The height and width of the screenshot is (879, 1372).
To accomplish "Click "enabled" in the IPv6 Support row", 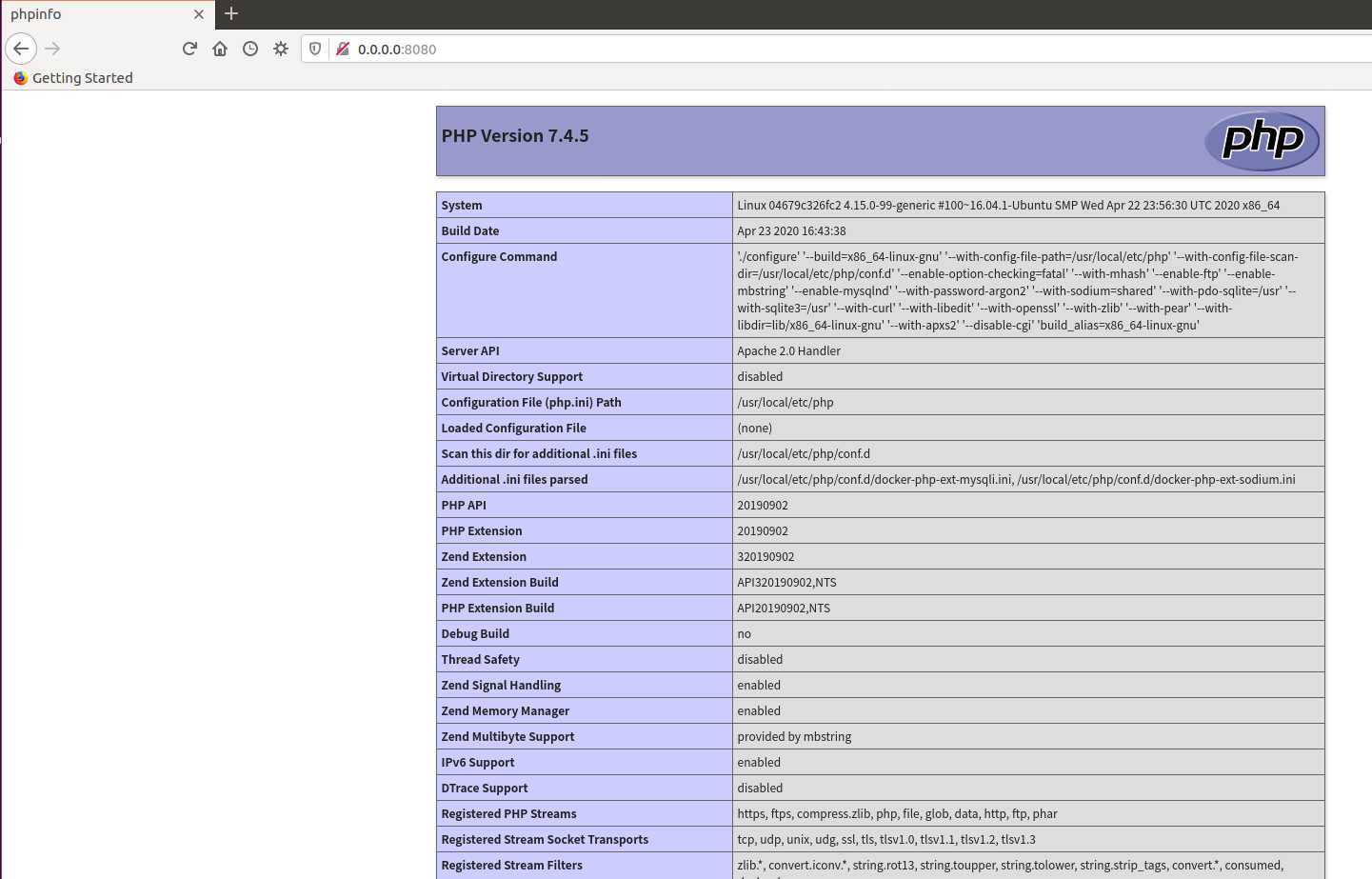I will coord(759,763).
